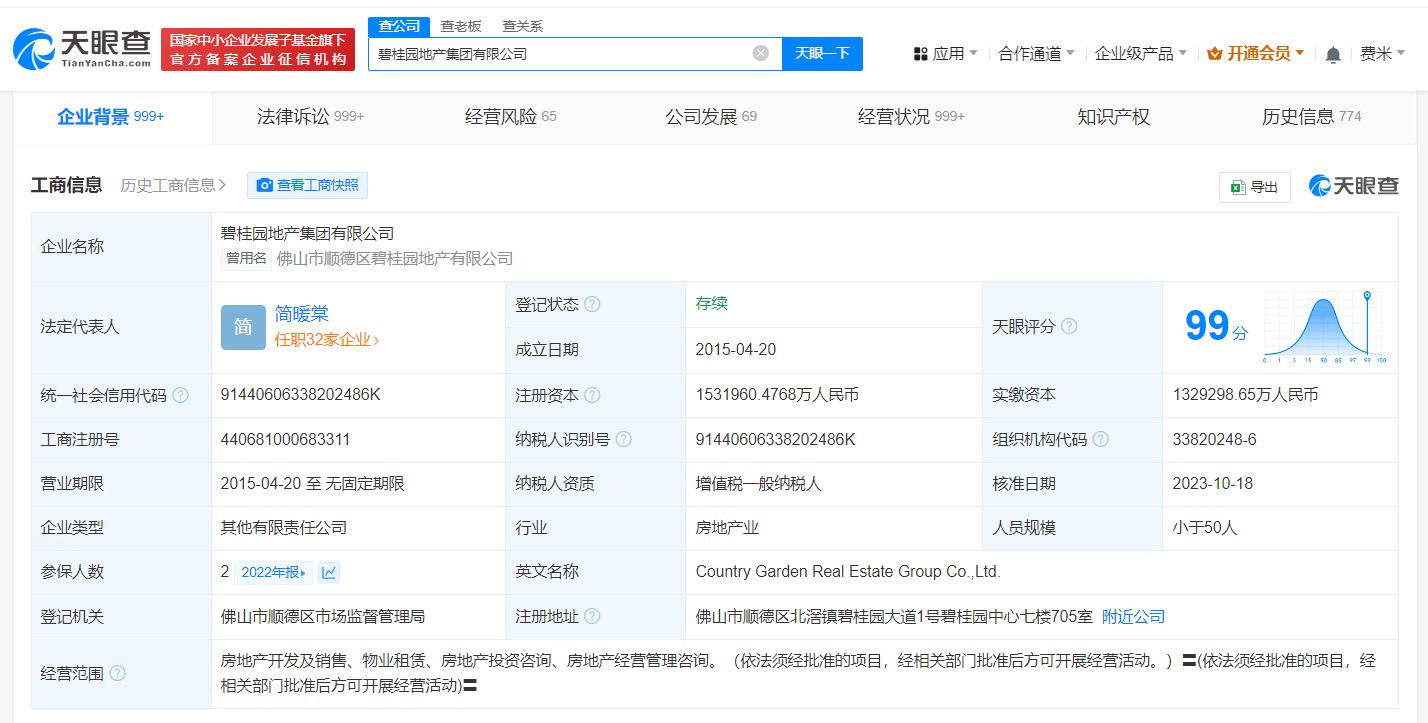Switch to the 查老板 tab
1428x723 pixels.
[460, 26]
